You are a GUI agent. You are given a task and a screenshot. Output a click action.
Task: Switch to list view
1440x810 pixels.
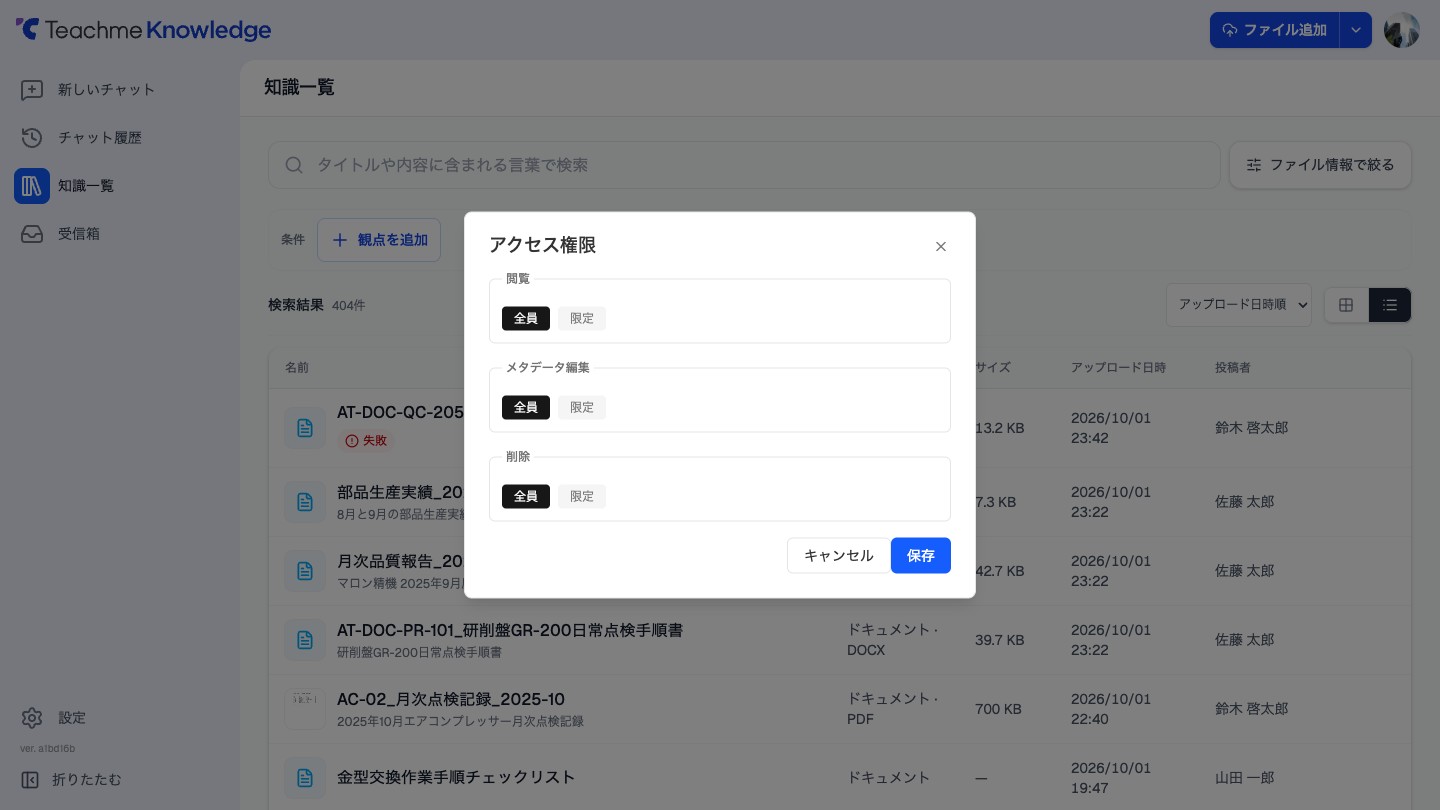pyautogui.click(x=1390, y=305)
